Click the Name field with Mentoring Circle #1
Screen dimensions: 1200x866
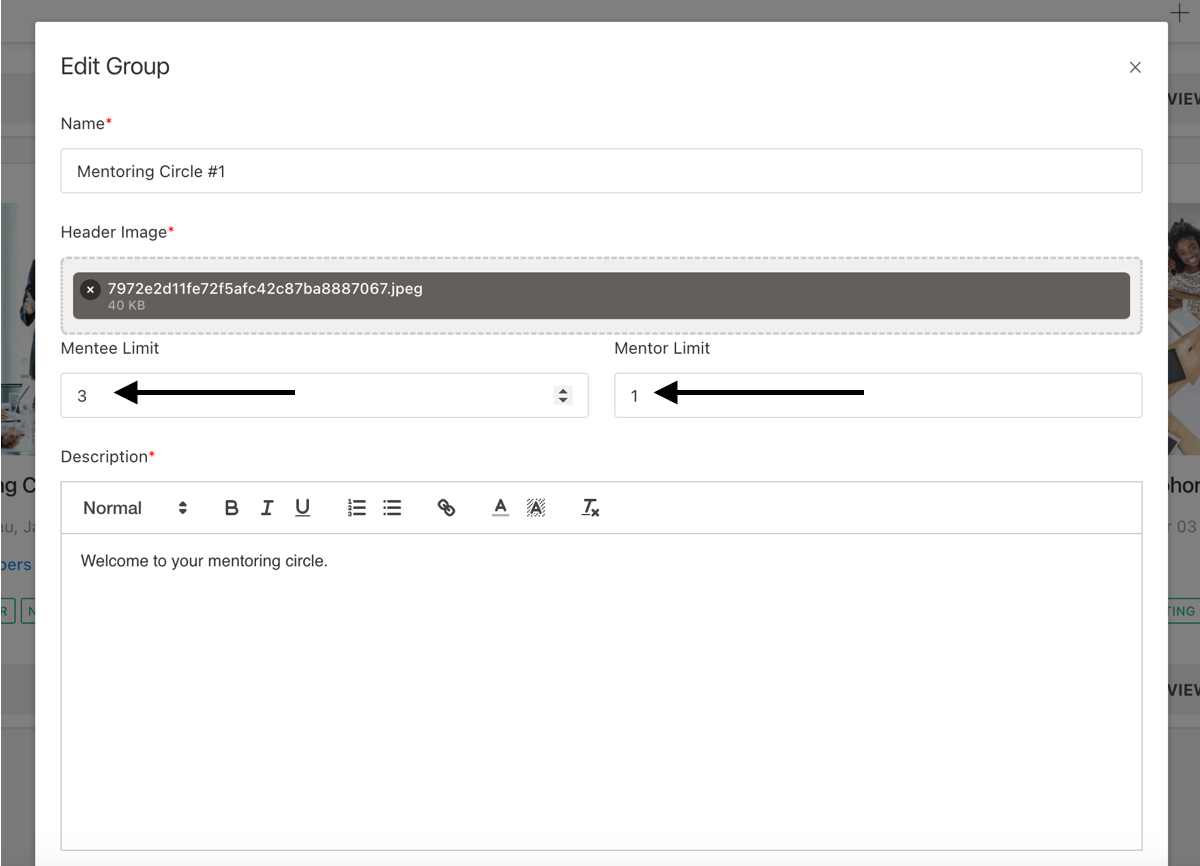600,171
